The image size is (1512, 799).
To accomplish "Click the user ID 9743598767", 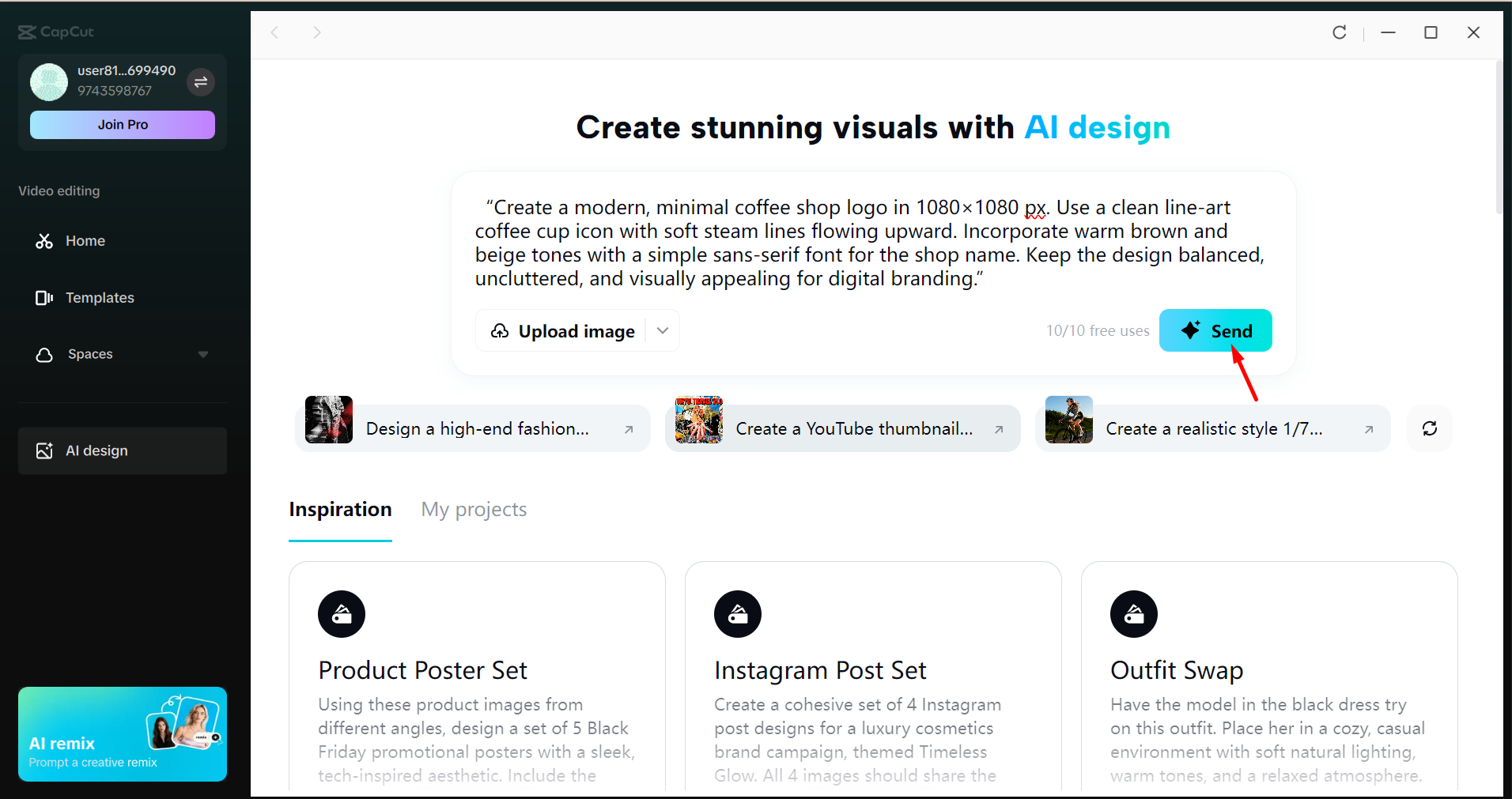I will (115, 91).
